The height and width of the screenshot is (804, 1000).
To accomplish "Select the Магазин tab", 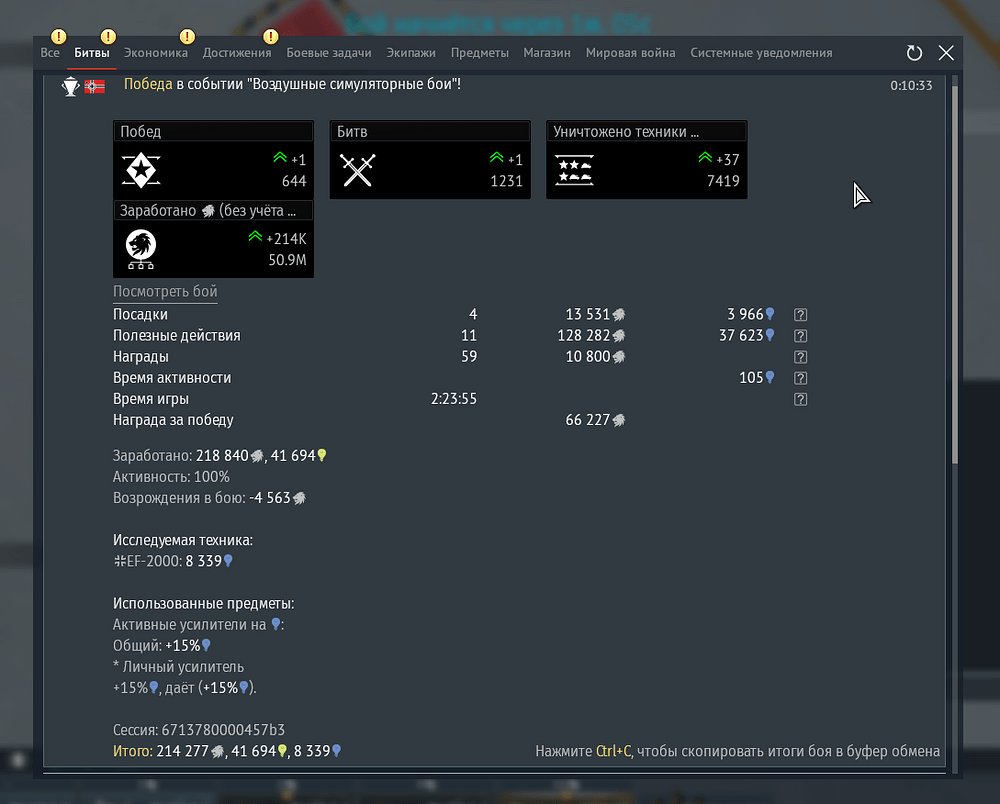I will 547,53.
